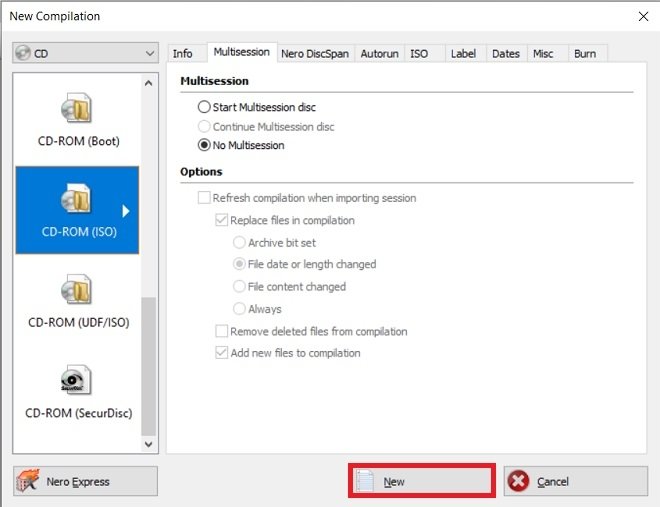Select No Multisession radio button

click(x=204, y=145)
